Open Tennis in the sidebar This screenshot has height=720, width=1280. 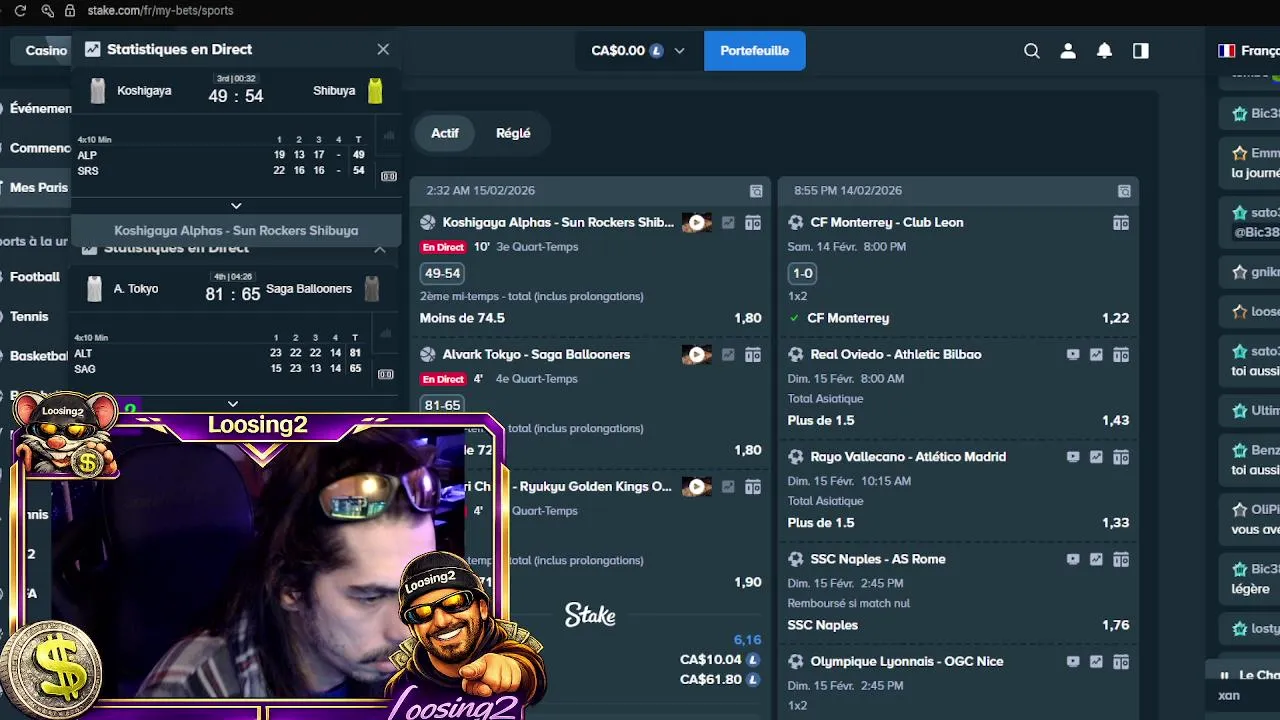click(x=29, y=316)
